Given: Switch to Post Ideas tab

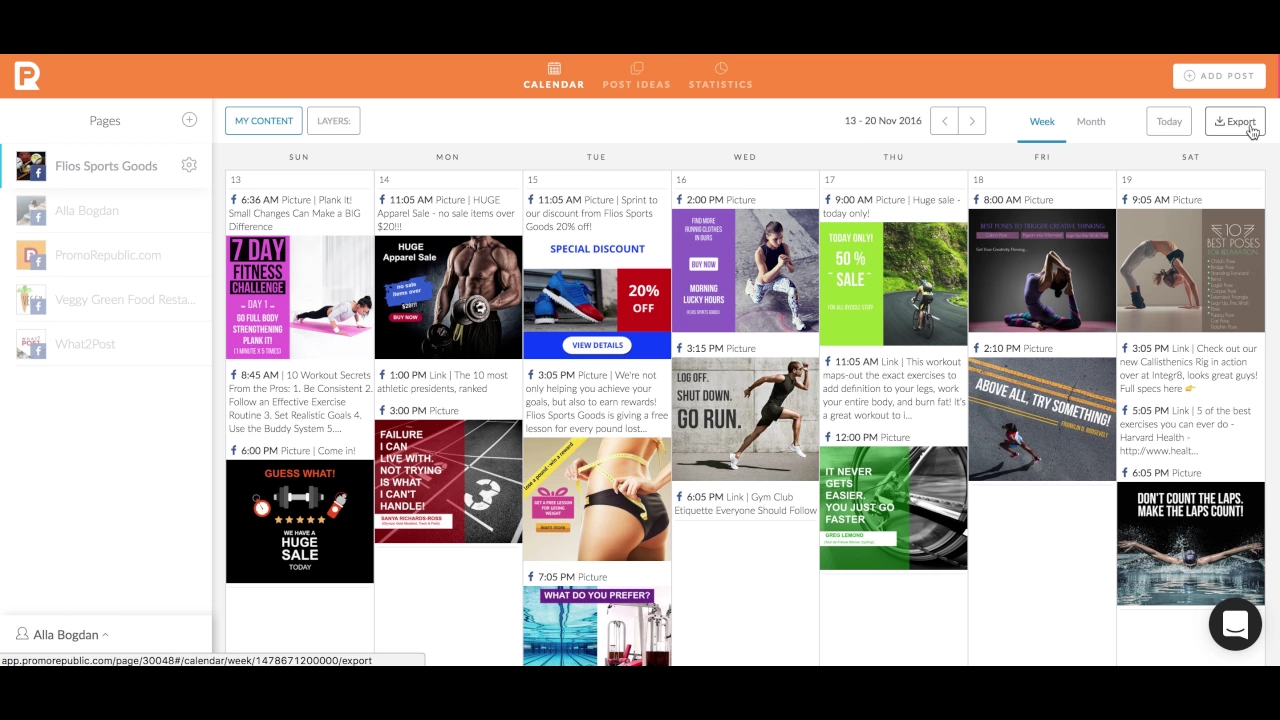Looking at the screenshot, I should tap(636, 76).
